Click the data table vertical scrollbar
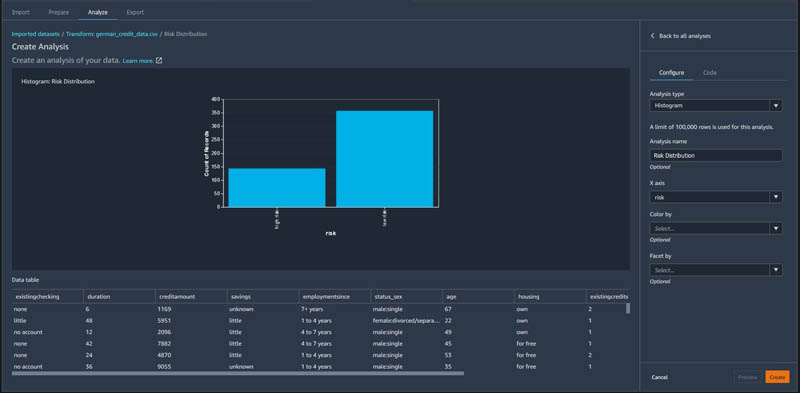The width and height of the screenshot is (800, 393). [628, 308]
